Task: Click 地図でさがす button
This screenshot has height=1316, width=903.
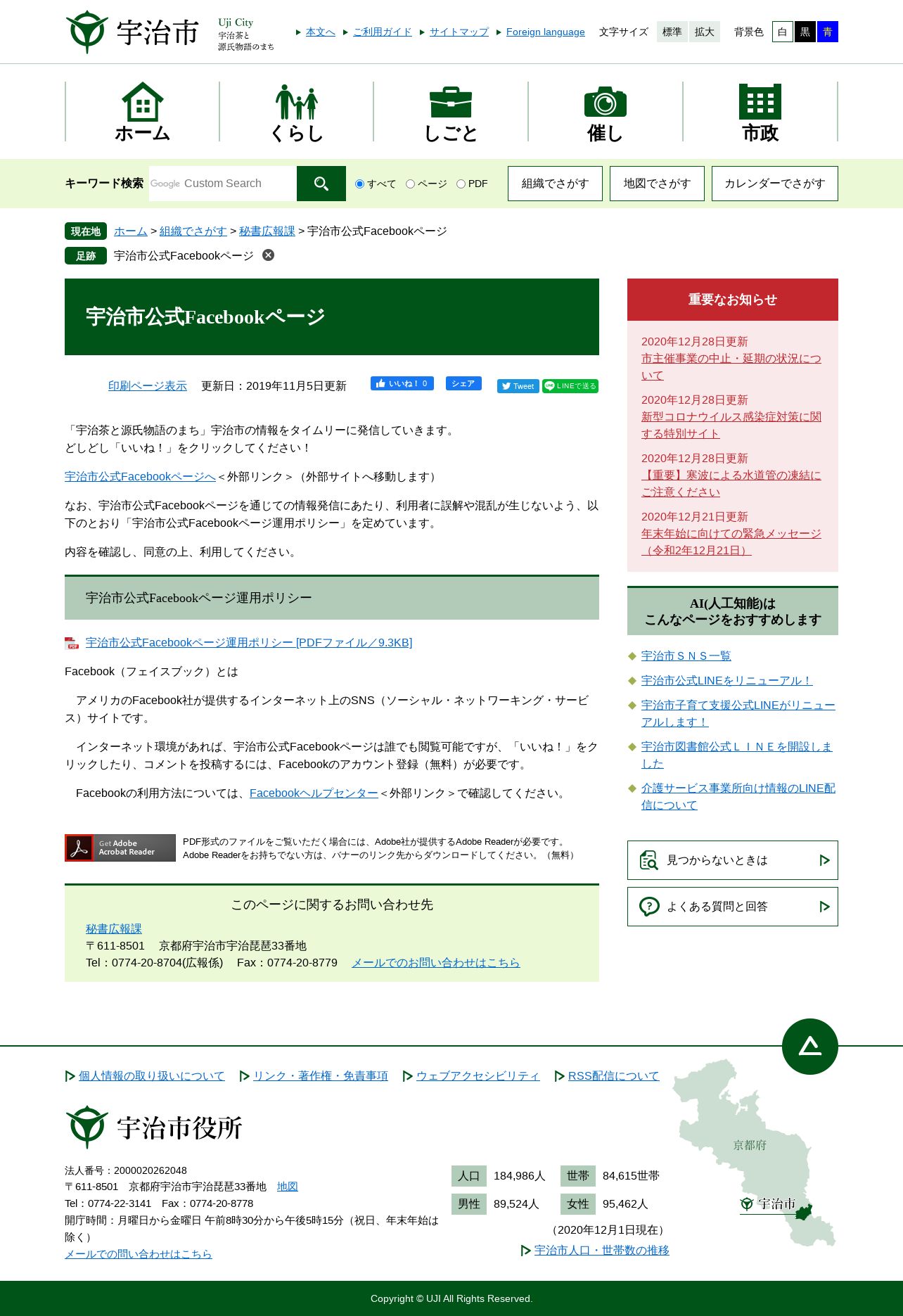Action: (657, 184)
